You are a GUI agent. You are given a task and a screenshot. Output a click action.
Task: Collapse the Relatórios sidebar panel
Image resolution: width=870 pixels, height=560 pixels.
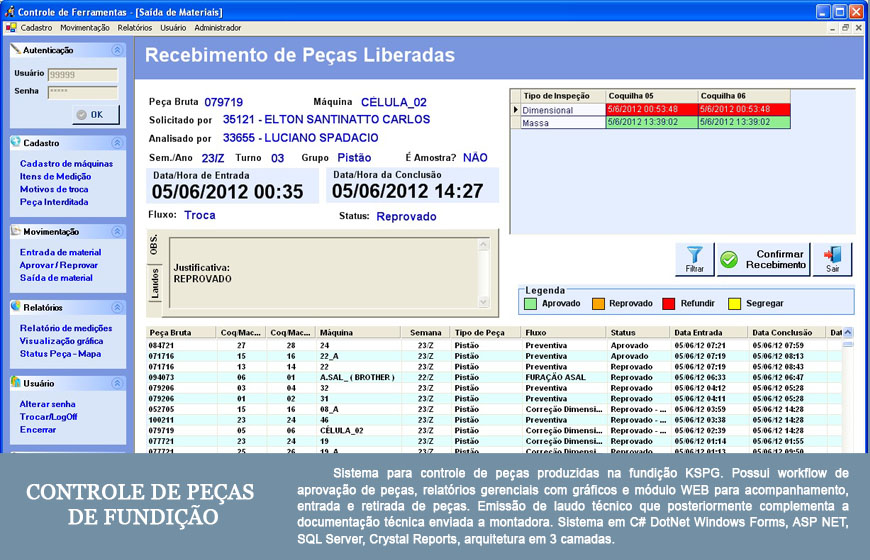tap(117, 307)
